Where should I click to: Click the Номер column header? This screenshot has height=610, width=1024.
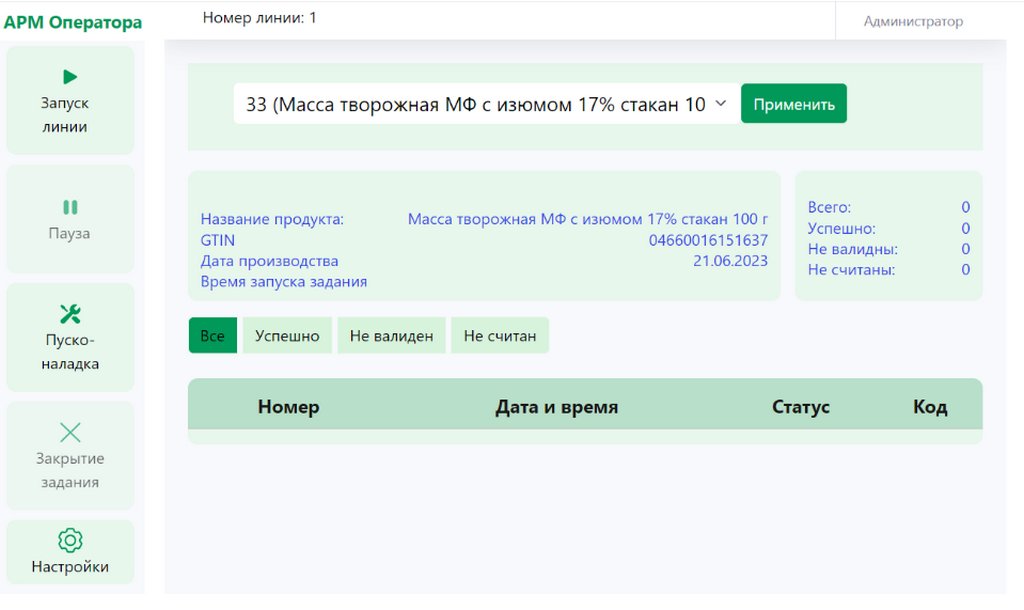coord(289,407)
